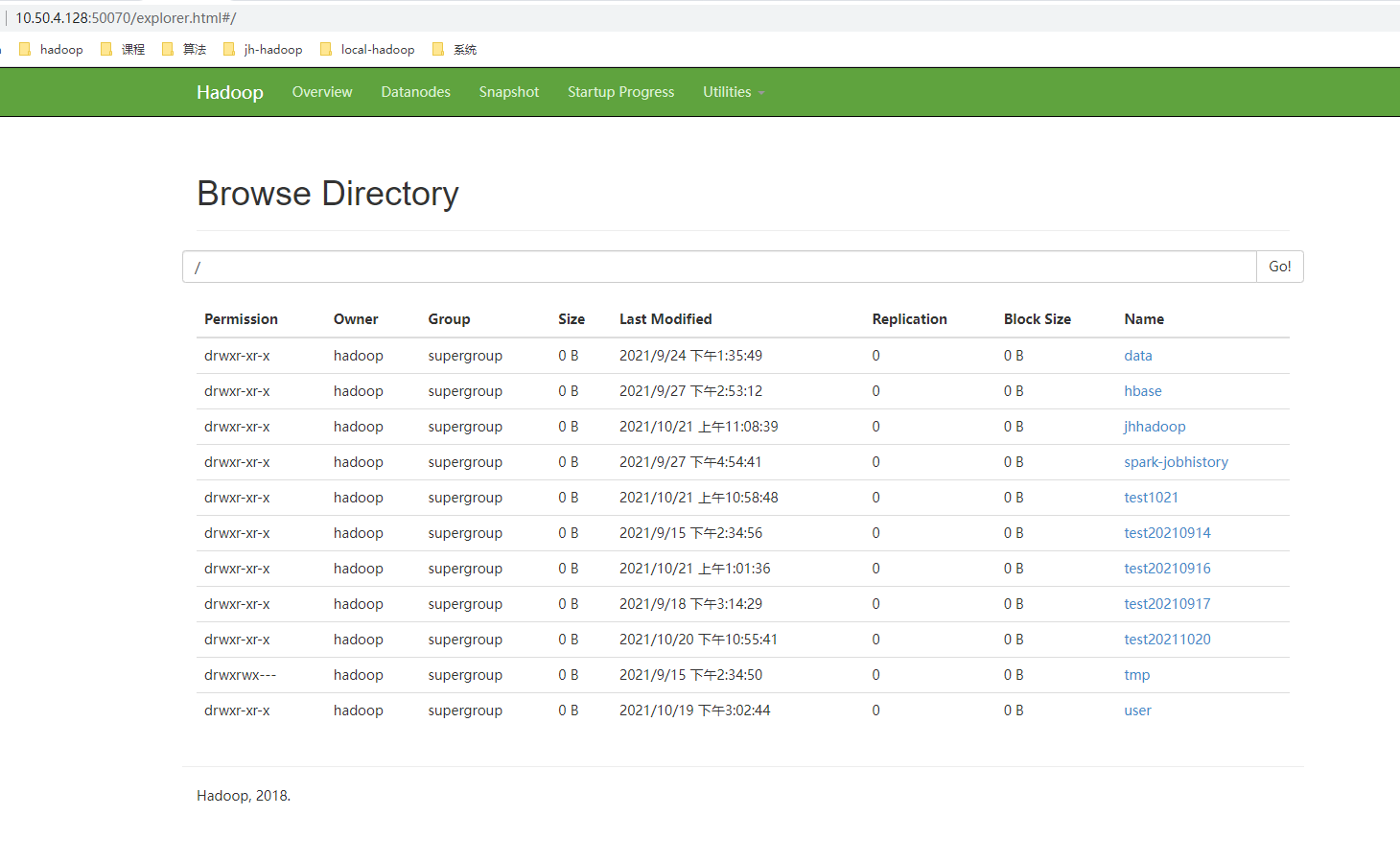Screen dimensions: 1400x862
Task: Open the user directory
Action: 1137,711
